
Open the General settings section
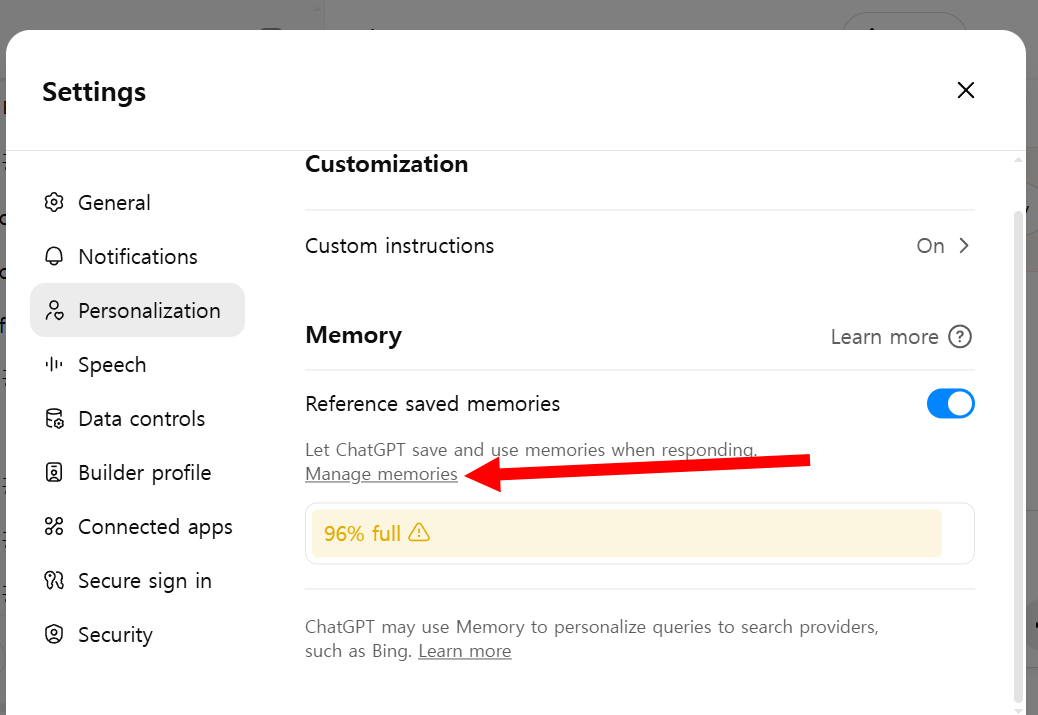click(x=138, y=203)
